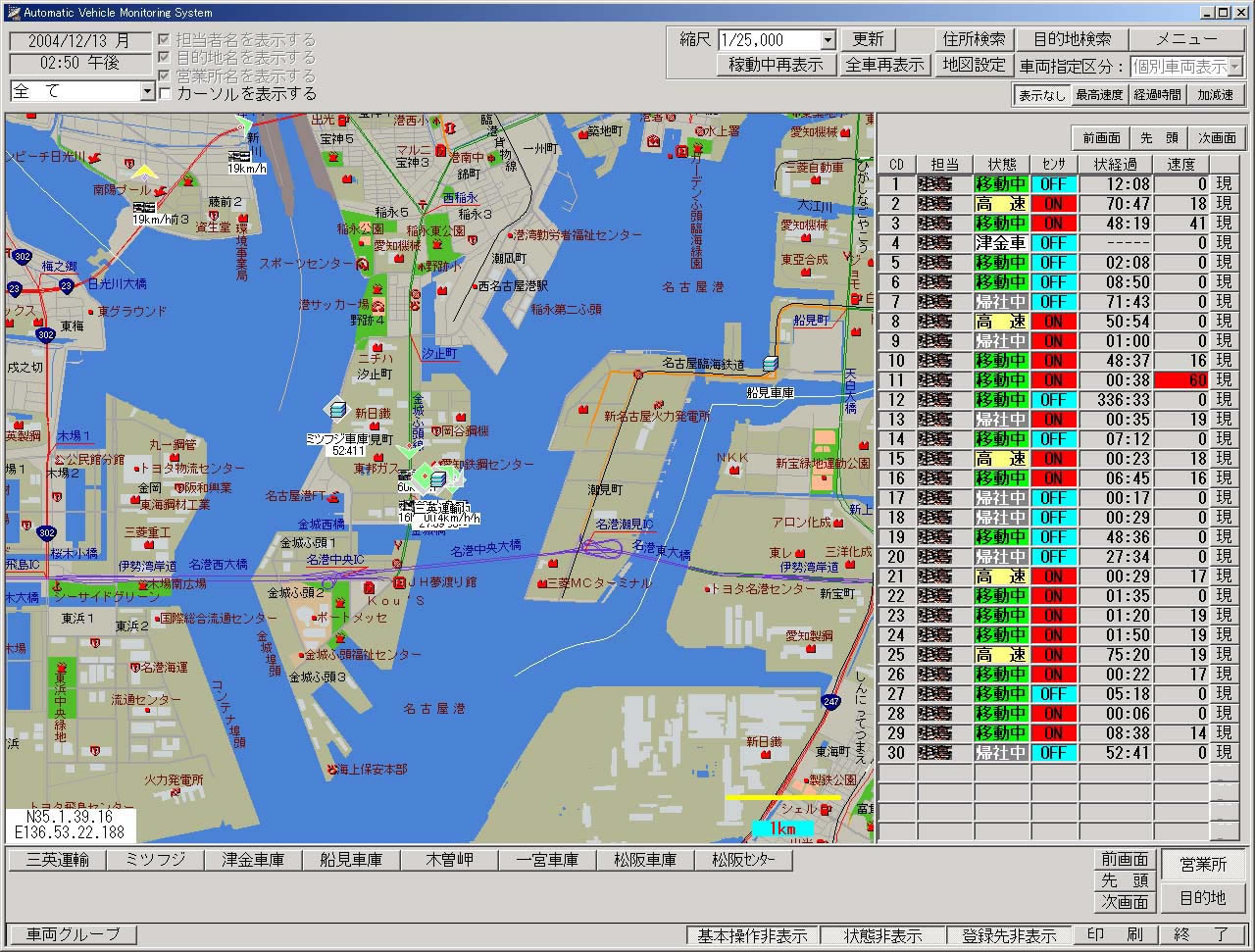Click the 三英運輸 depot icon on map
Image resolution: width=1255 pixels, height=952 pixels.
(438, 478)
